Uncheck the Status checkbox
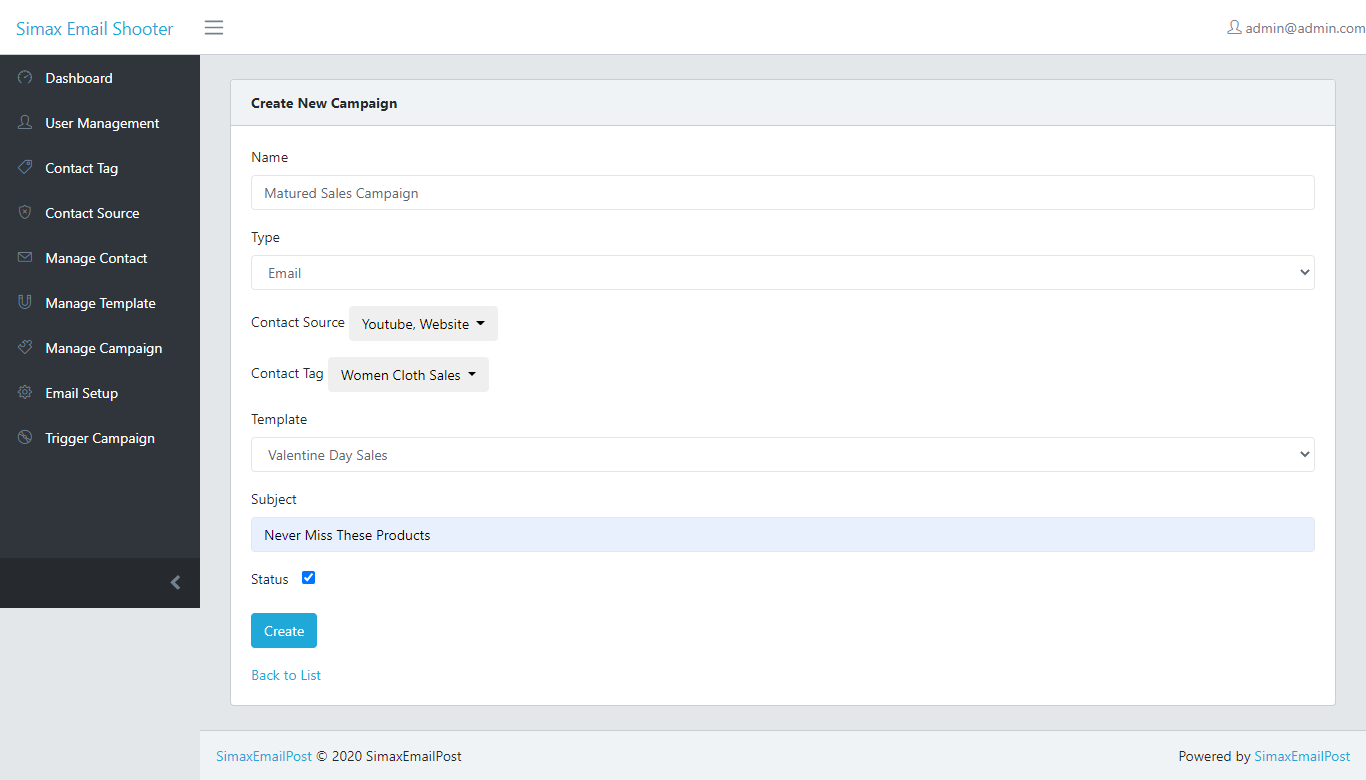1366x780 pixels. (x=308, y=578)
